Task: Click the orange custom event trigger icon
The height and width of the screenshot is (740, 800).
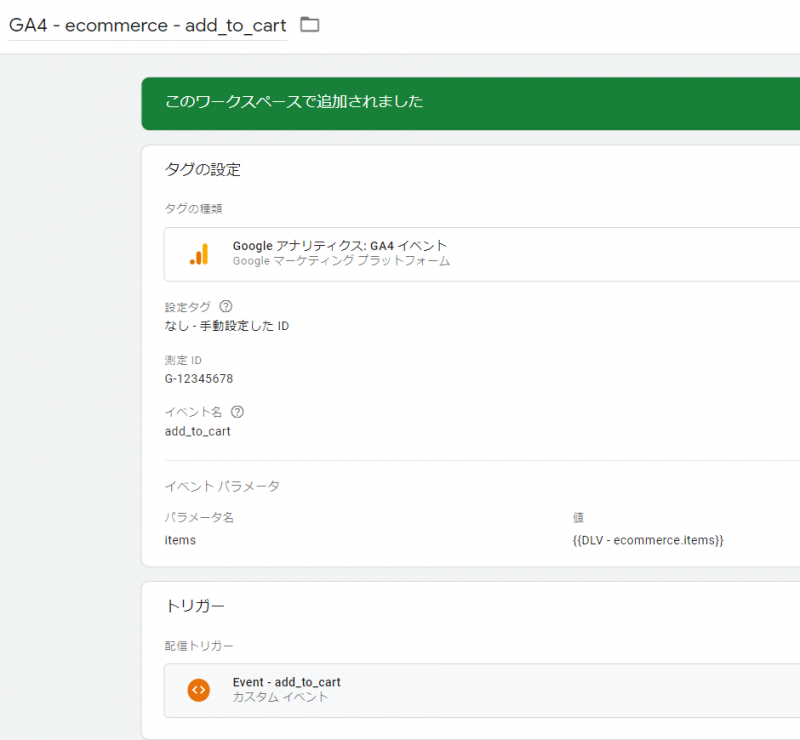Action: 198,690
